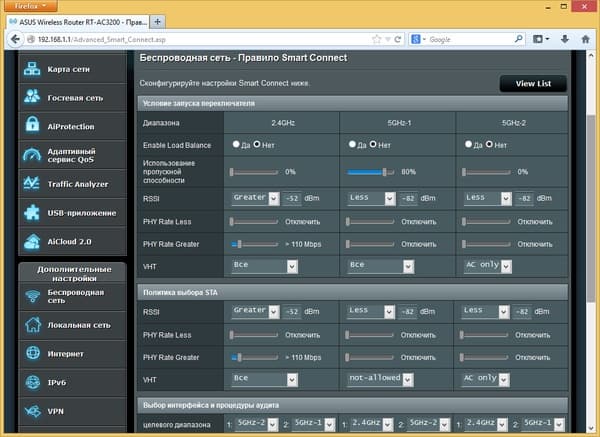Switch to ASUS Wireless Router RT-AC3200 tab
Image resolution: width=600 pixels, height=437 pixels.
pyautogui.click(x=78, y=22)
